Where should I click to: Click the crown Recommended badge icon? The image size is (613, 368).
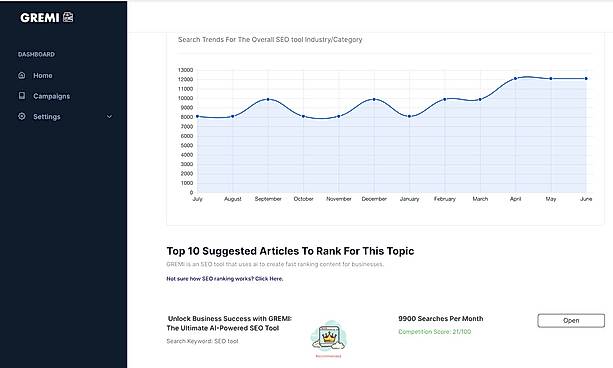(328, 337)
